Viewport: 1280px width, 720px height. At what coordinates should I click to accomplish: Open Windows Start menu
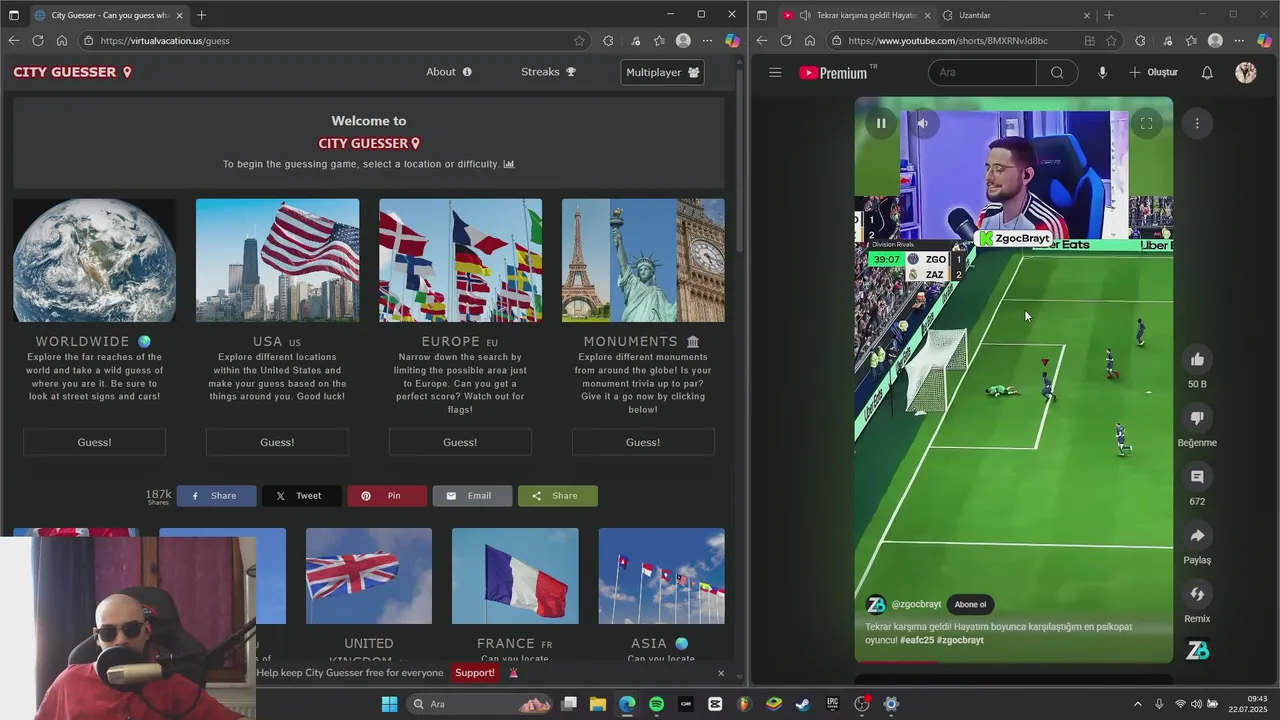click(389, 704)
